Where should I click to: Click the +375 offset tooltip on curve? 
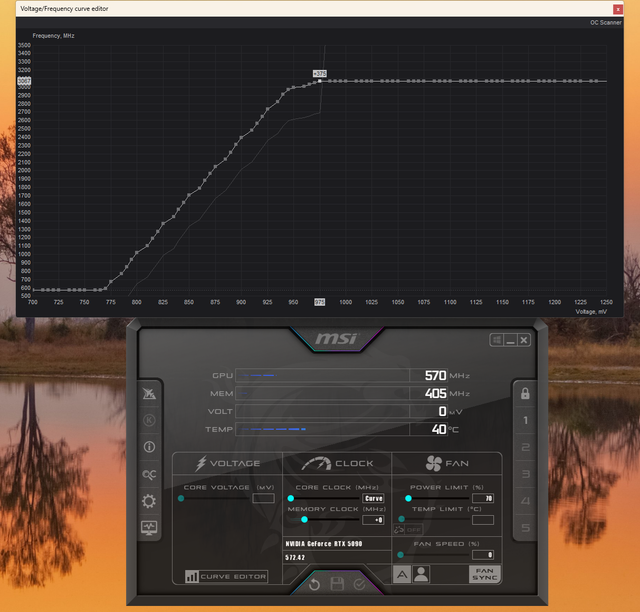320,73
